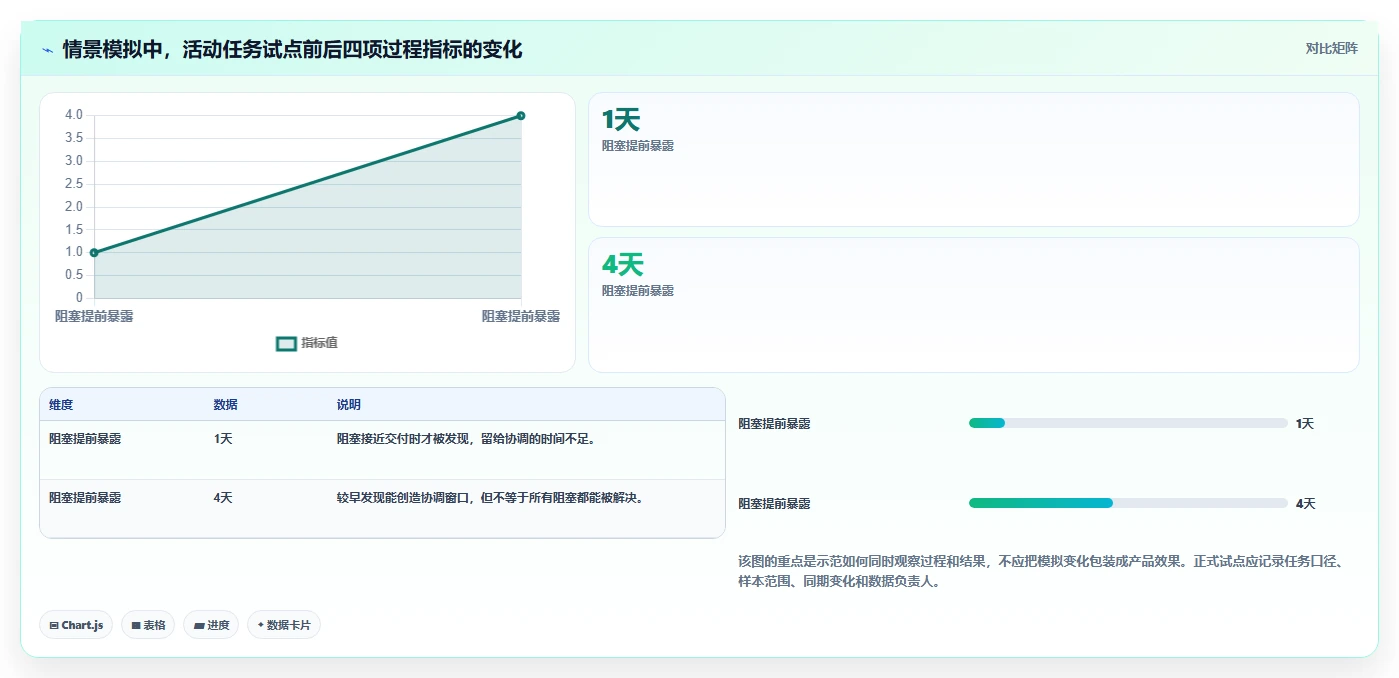The image size is (1399, 678).
Task: Click the 进度 chip
Action: 211,625
